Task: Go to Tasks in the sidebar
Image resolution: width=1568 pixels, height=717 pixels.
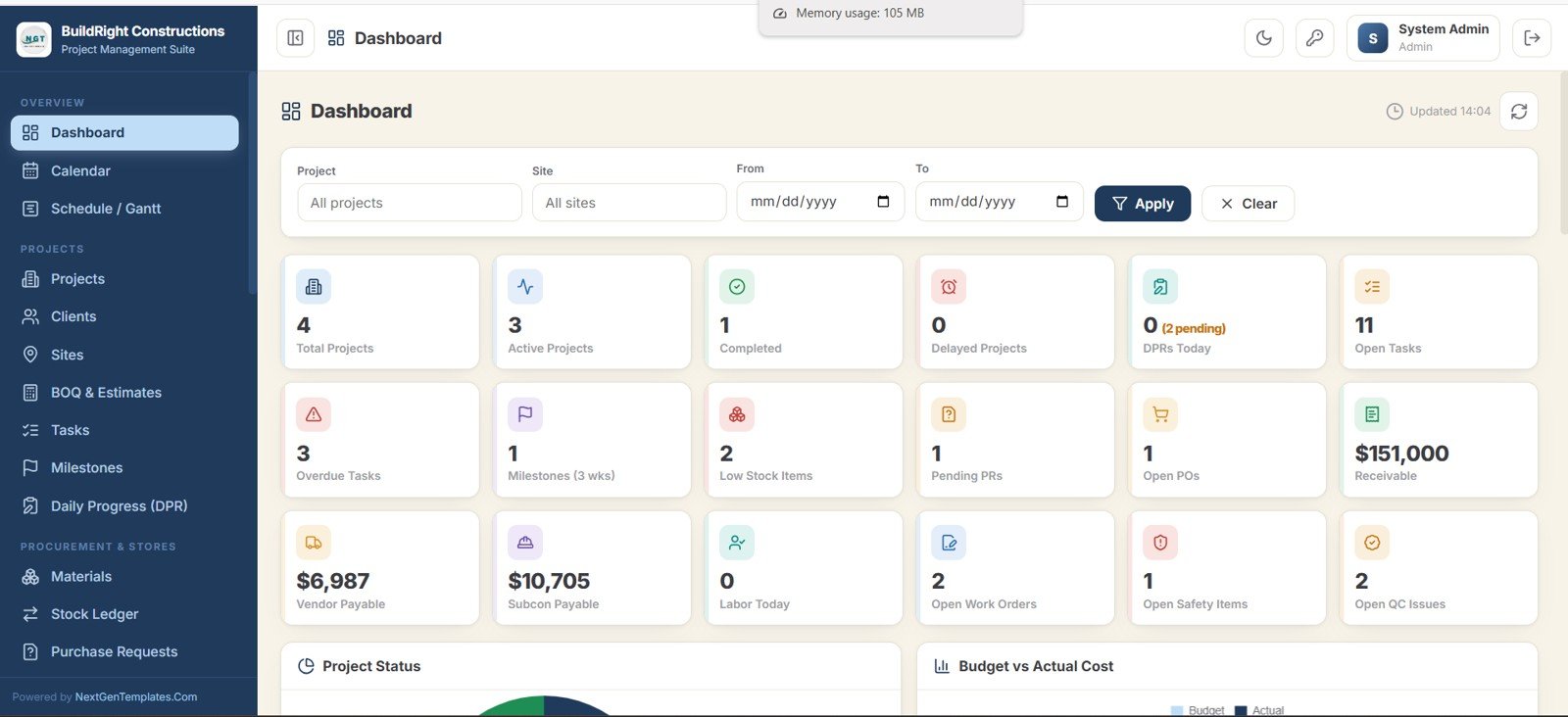Action: (x=124, y=430)
